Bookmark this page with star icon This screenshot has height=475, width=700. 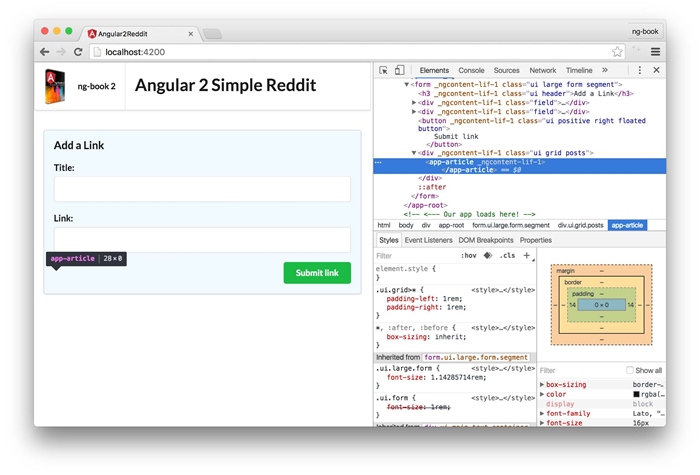pos(618,51)
